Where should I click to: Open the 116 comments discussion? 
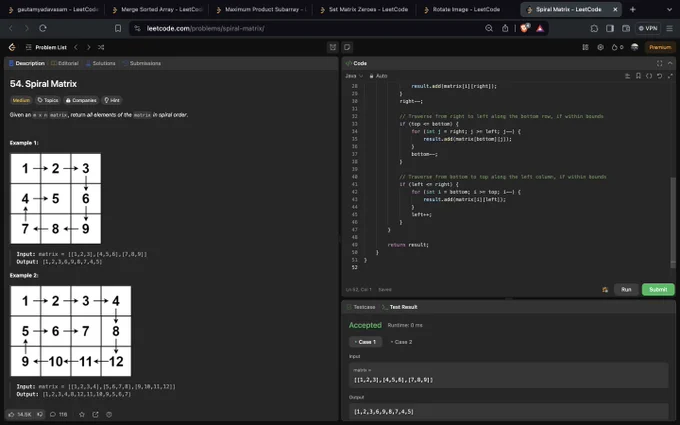59,415
